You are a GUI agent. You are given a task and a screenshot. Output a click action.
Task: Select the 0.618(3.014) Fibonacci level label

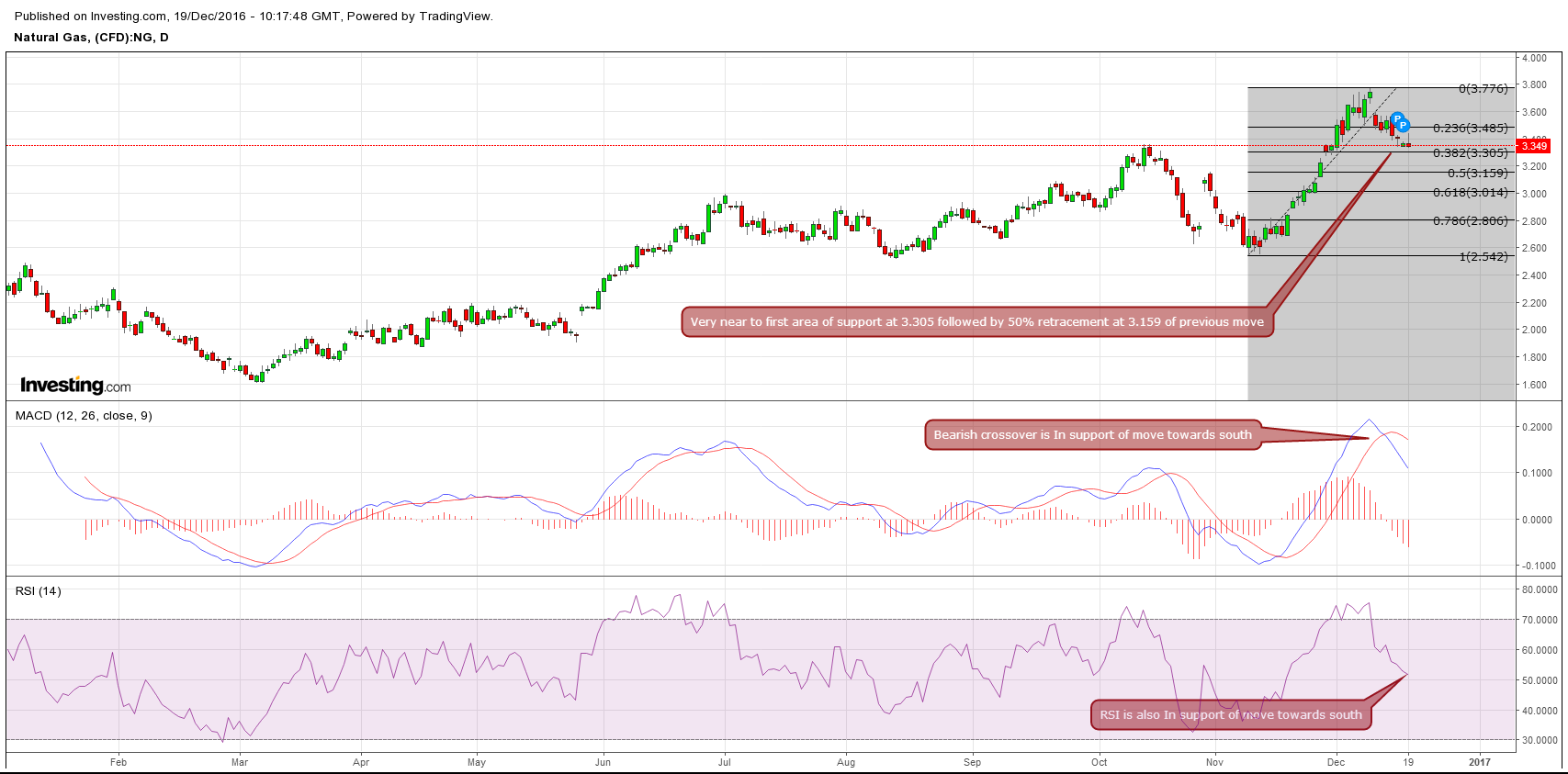[1471, 193]
